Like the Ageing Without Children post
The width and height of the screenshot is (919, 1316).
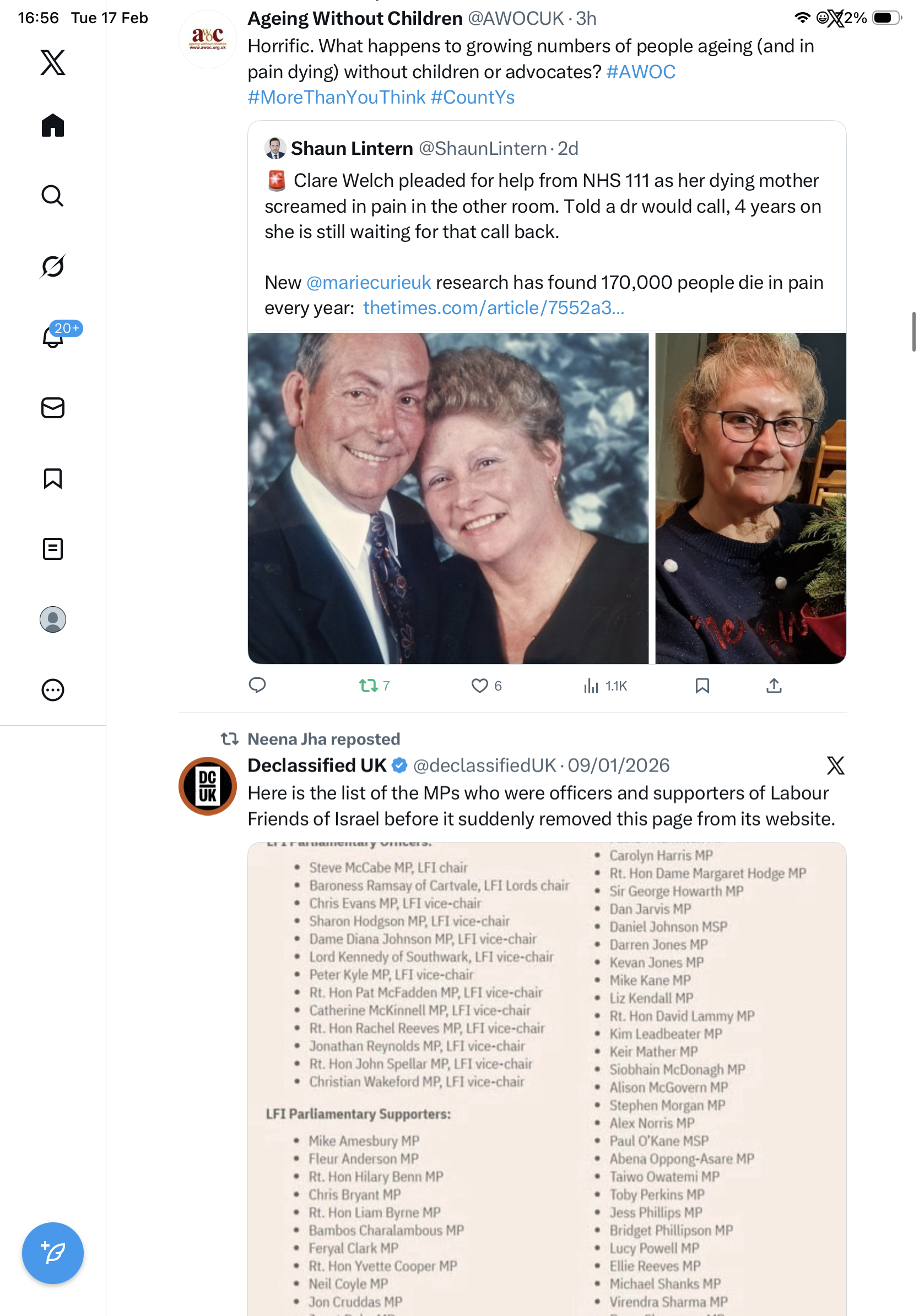tap(479, 685)
